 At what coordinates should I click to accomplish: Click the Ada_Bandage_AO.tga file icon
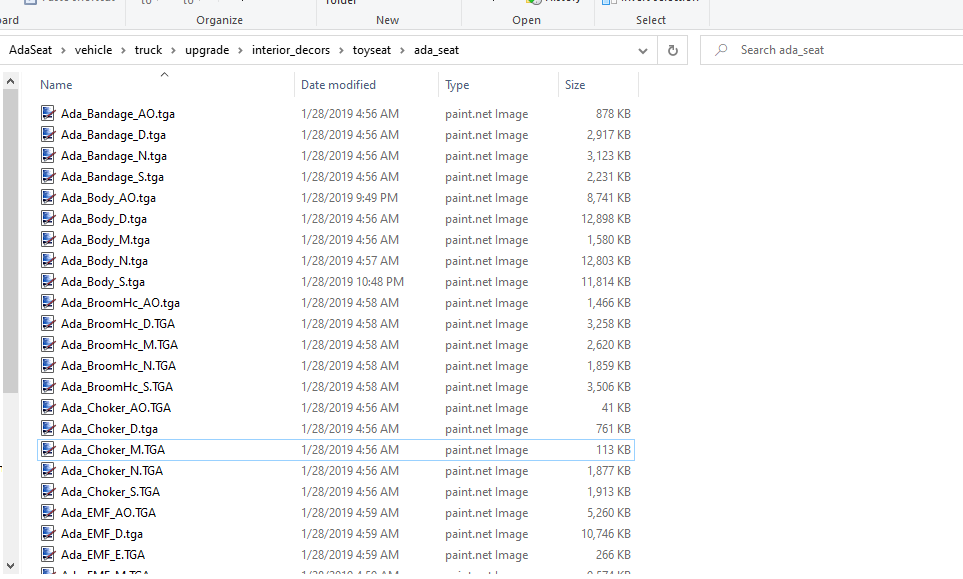[48, 113]
